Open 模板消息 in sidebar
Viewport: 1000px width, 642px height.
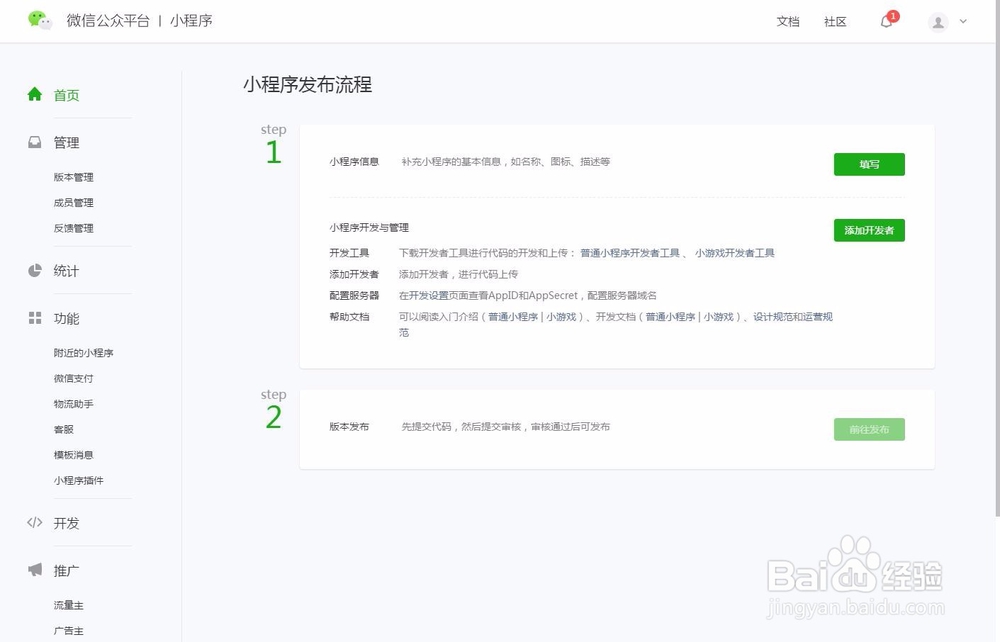tap(73, 455)
